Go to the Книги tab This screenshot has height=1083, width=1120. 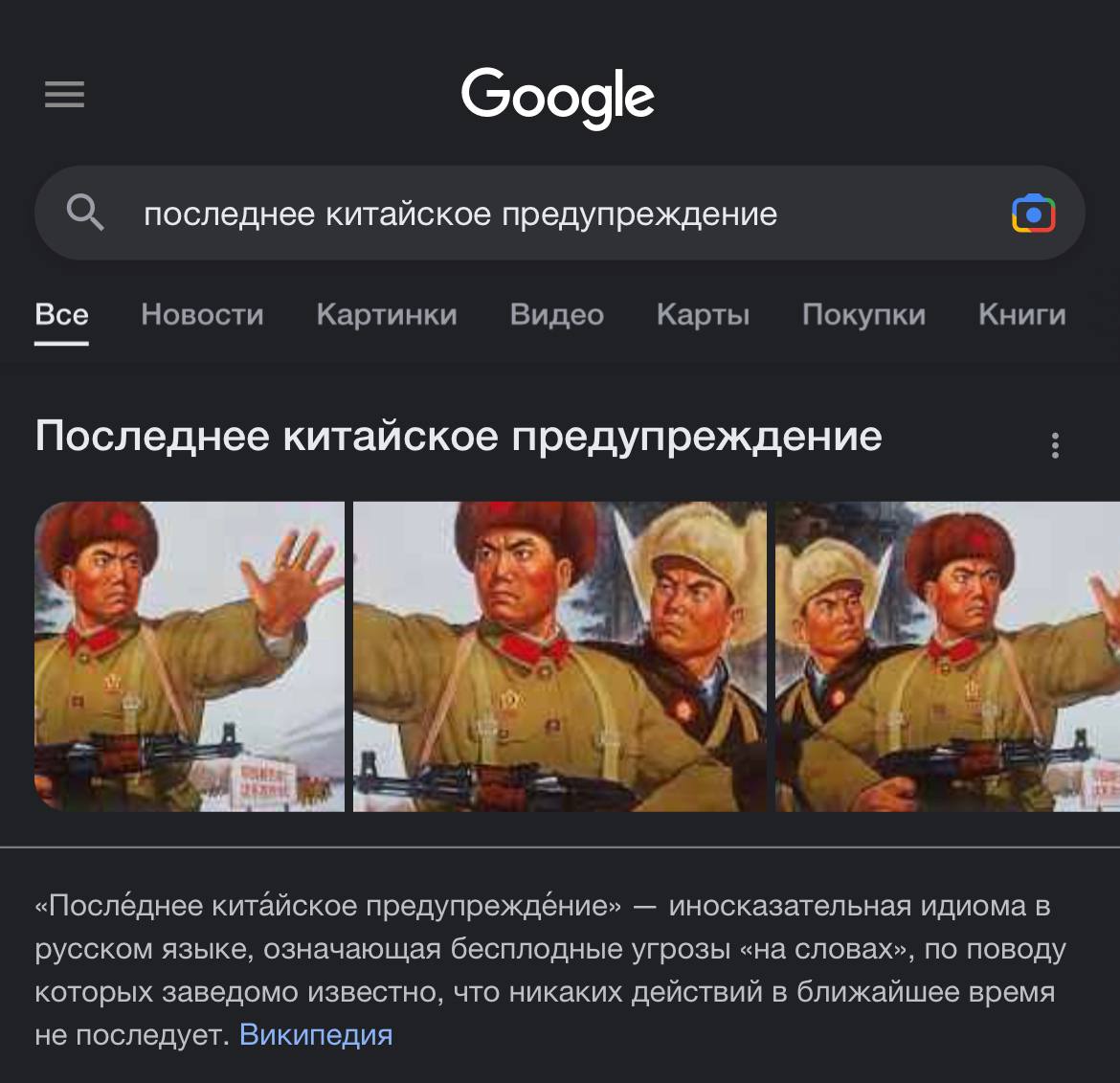click(1022, 315)
